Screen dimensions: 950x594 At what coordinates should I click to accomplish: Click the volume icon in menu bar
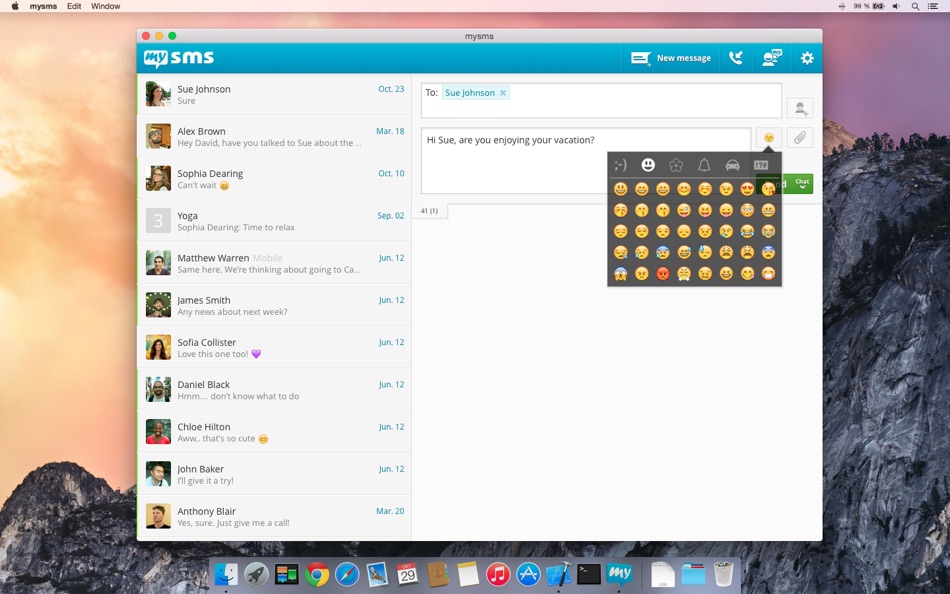896,6
